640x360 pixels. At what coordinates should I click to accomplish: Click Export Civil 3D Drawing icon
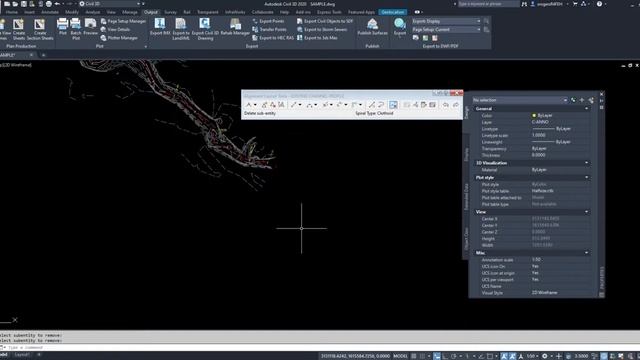205,24
